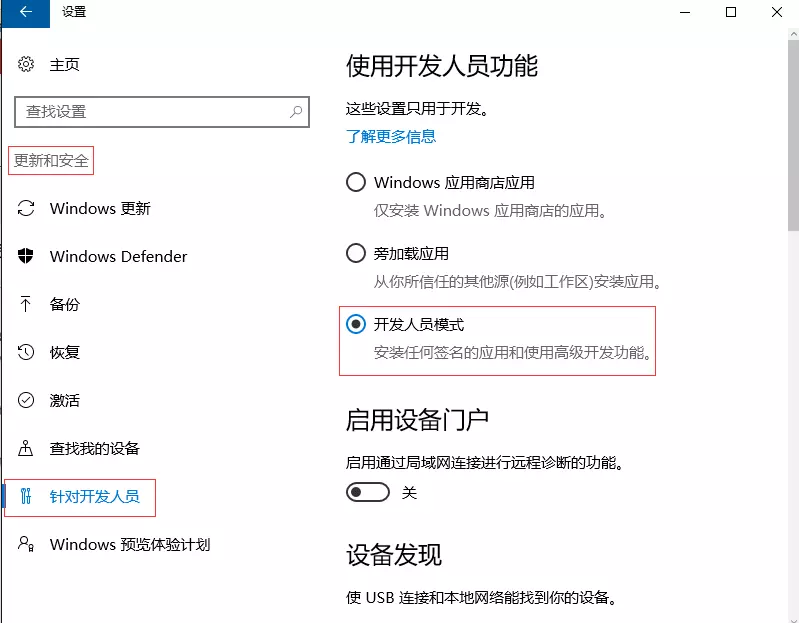Select the 开发人员模式 radio button

pos(355,324)
